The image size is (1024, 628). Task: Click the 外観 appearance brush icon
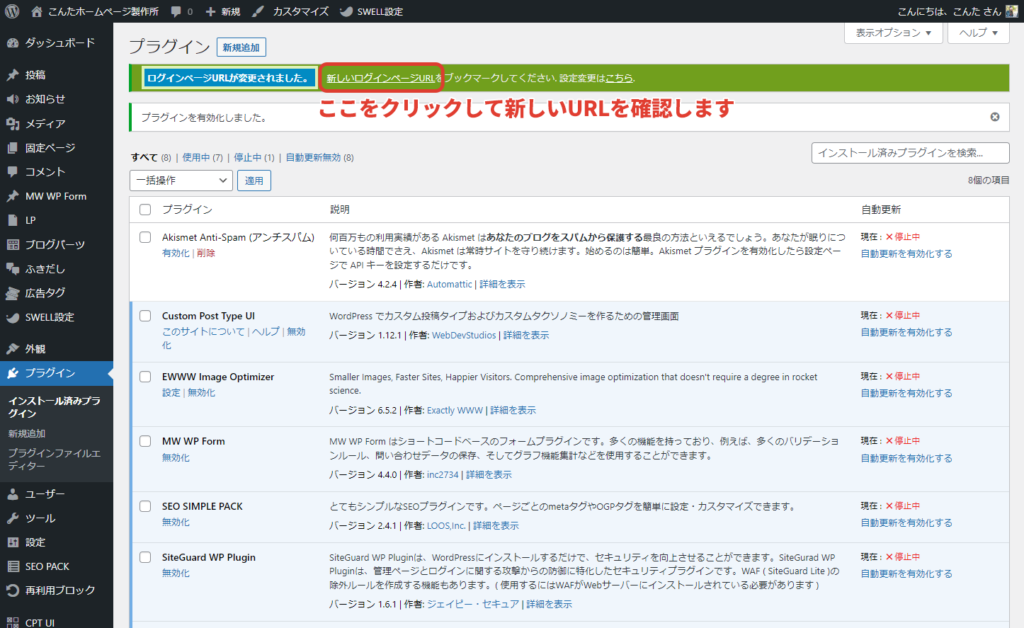(12, 349)
